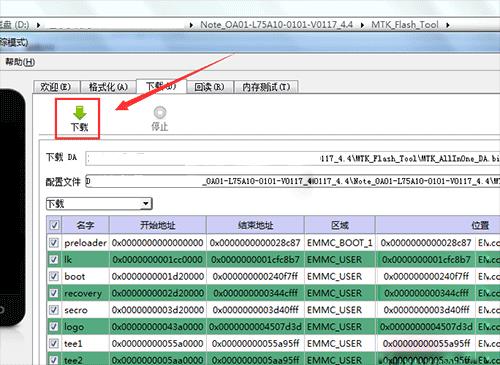The image size is (500, 365).
Task: Expand breadcrumb arrow after drive (D:)
Action: pyautogui.click(x=38, y=25)
